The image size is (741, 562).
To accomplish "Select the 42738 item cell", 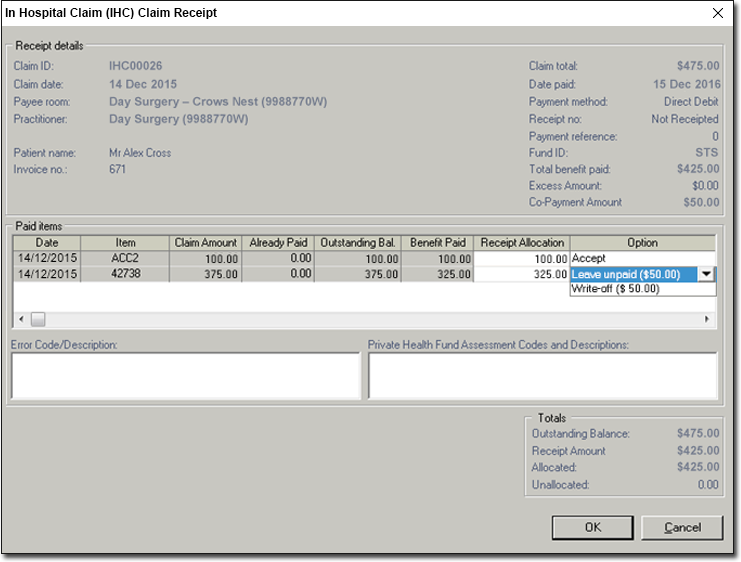I will click(x=125, y=274).
